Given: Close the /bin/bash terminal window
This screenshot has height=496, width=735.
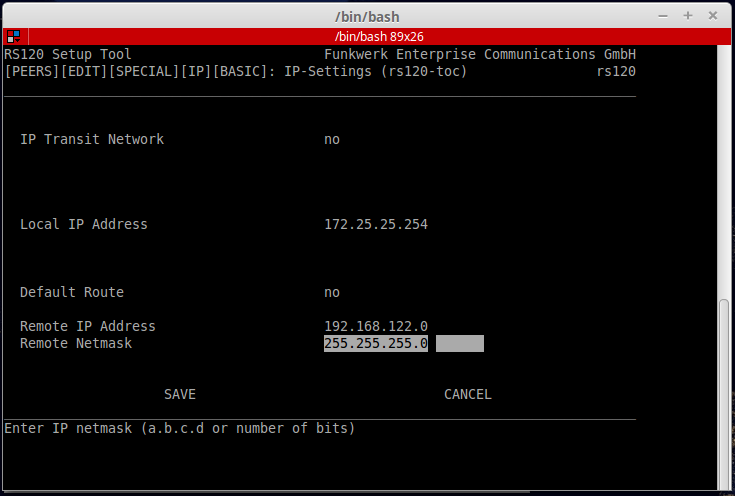Looking at the screenshot, I should point(713,15).
